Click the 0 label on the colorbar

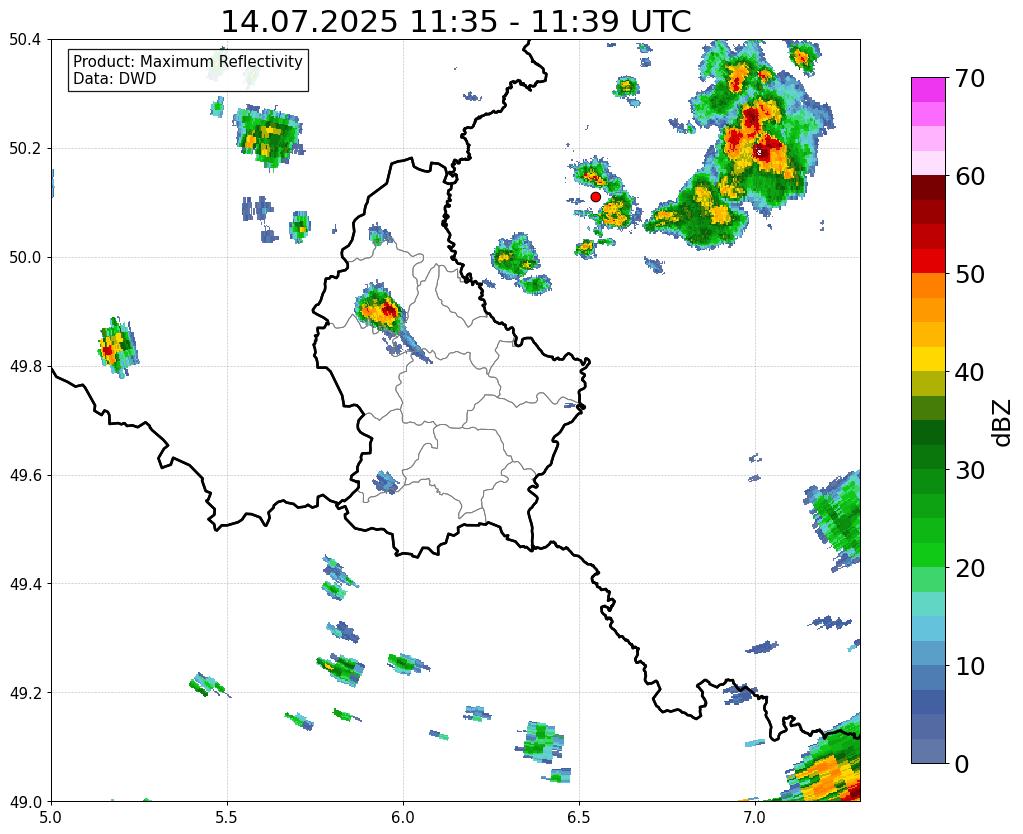[x=962, y=764]
